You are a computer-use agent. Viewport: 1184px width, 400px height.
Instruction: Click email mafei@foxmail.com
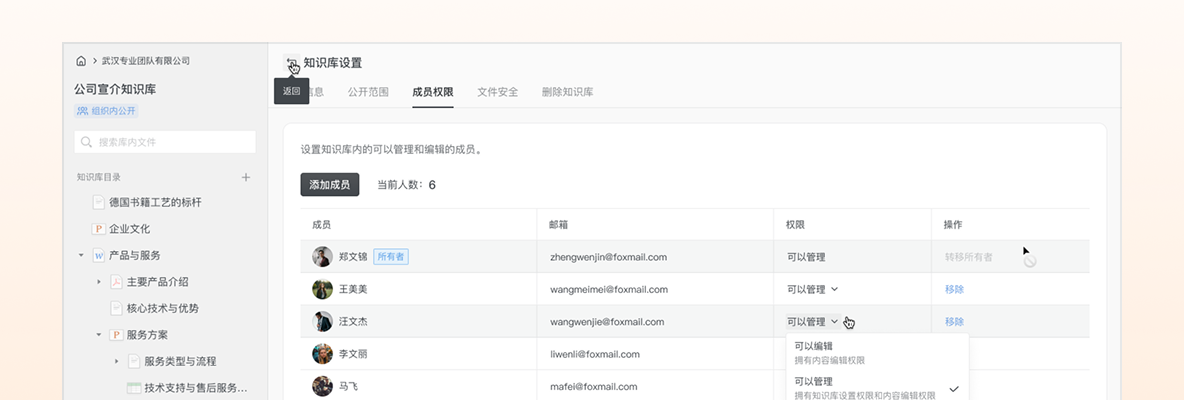point(594,386)
